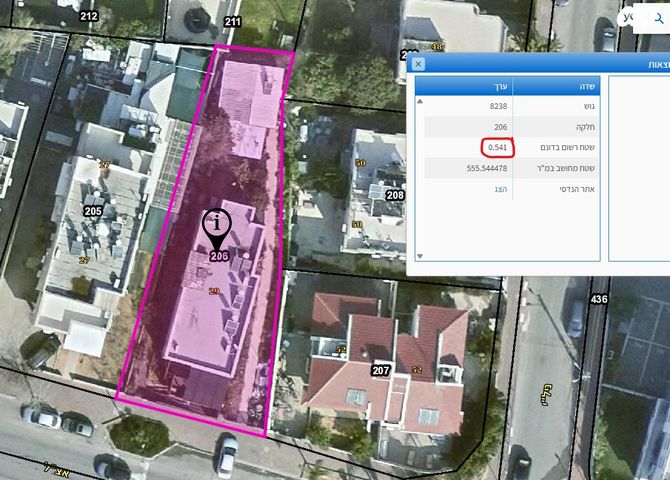Select parcel label 211 on the map
This screenshot has width=670, height=480.
233,21
